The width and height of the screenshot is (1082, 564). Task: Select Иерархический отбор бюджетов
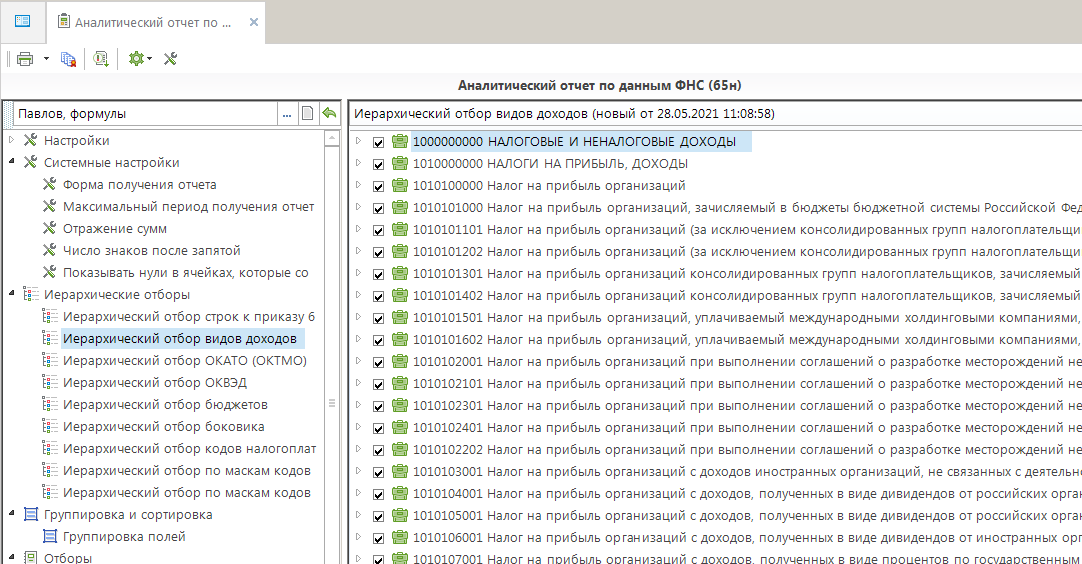click(x=165, y=405)
